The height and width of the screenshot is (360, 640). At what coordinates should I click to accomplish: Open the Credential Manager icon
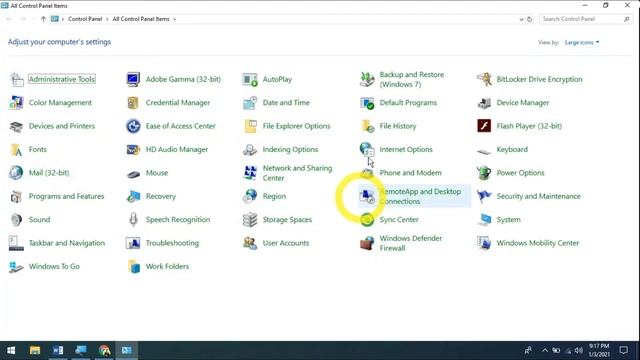(133, 103)
